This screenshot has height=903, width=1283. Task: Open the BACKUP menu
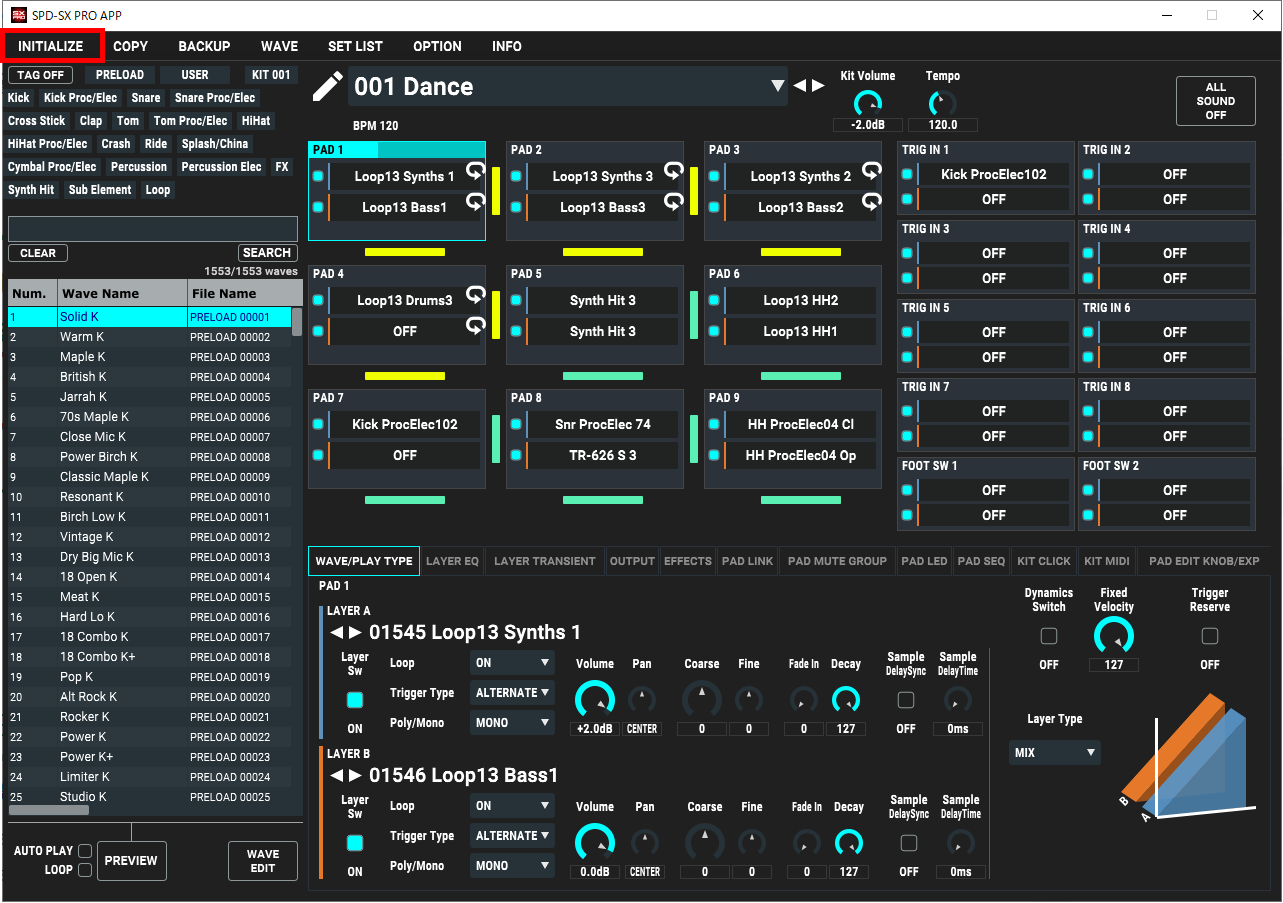point(204,46)
